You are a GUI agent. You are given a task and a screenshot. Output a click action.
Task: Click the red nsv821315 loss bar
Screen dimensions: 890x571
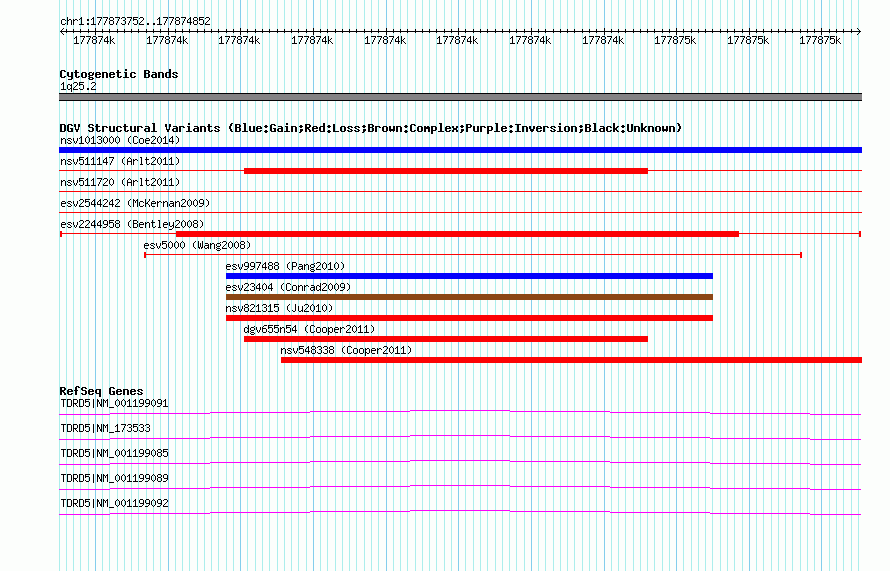click(469, 318)
